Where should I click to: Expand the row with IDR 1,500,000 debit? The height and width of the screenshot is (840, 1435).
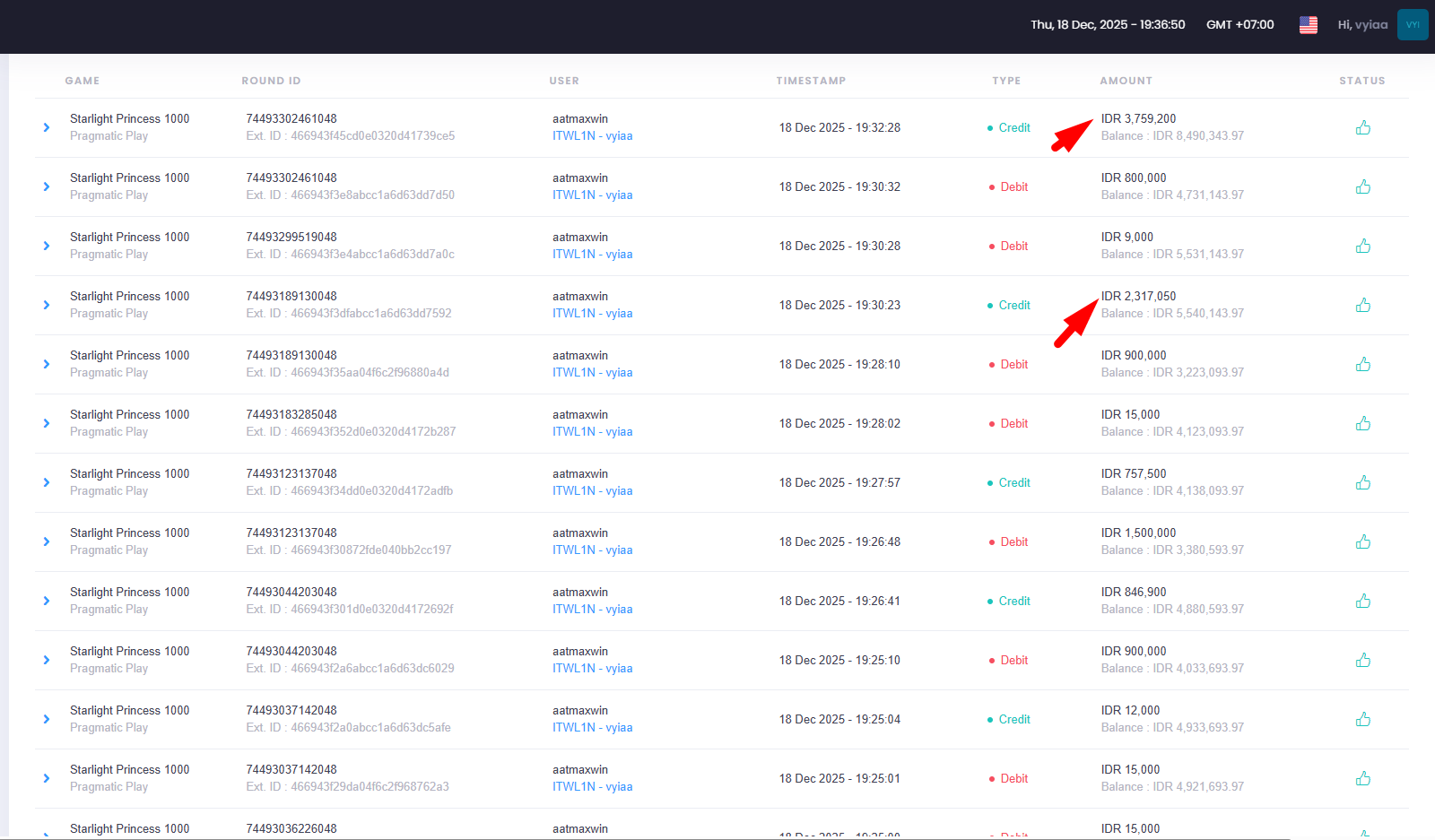pos(47,541)
